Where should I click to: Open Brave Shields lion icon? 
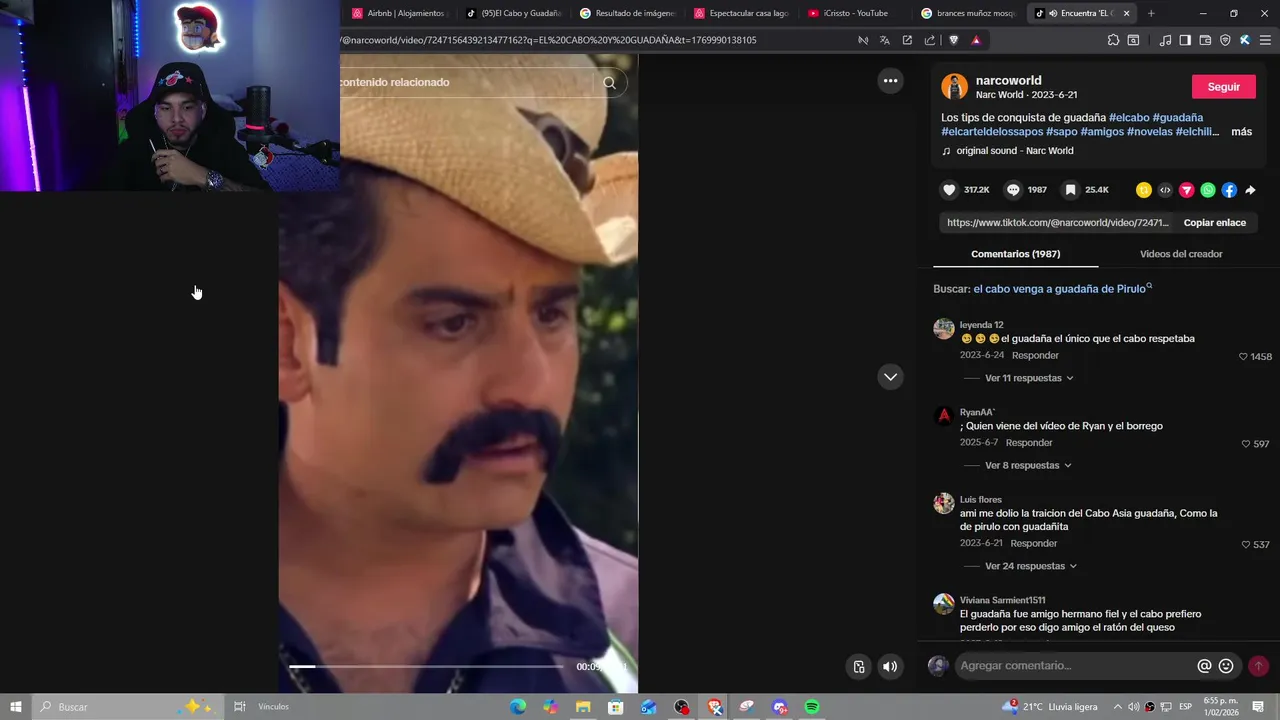pos(953,40)
